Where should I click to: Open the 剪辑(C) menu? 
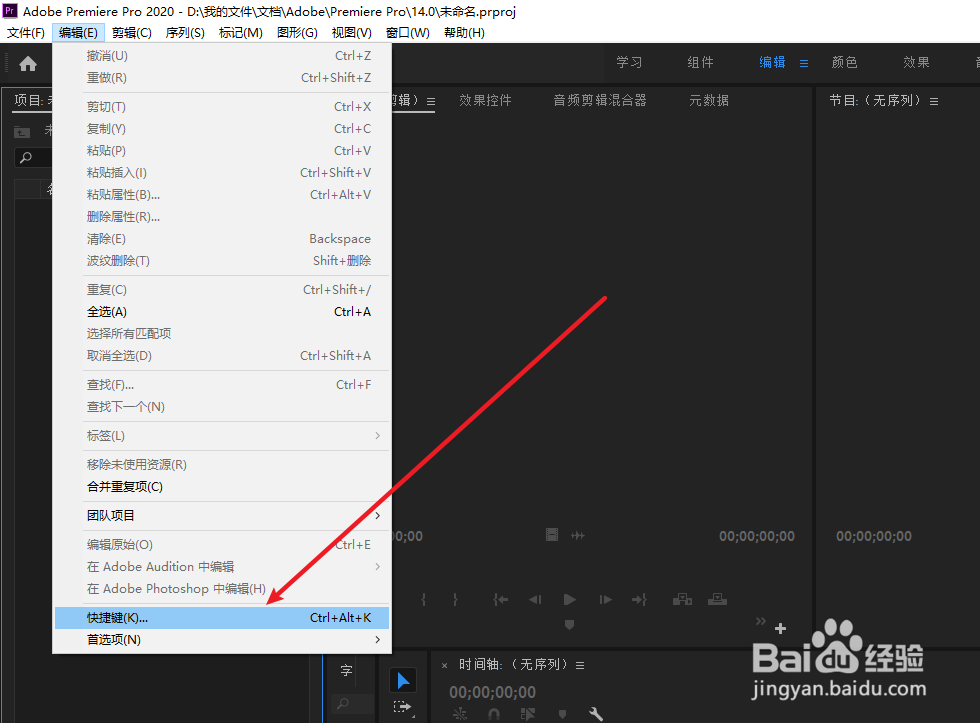coord(132,32)
